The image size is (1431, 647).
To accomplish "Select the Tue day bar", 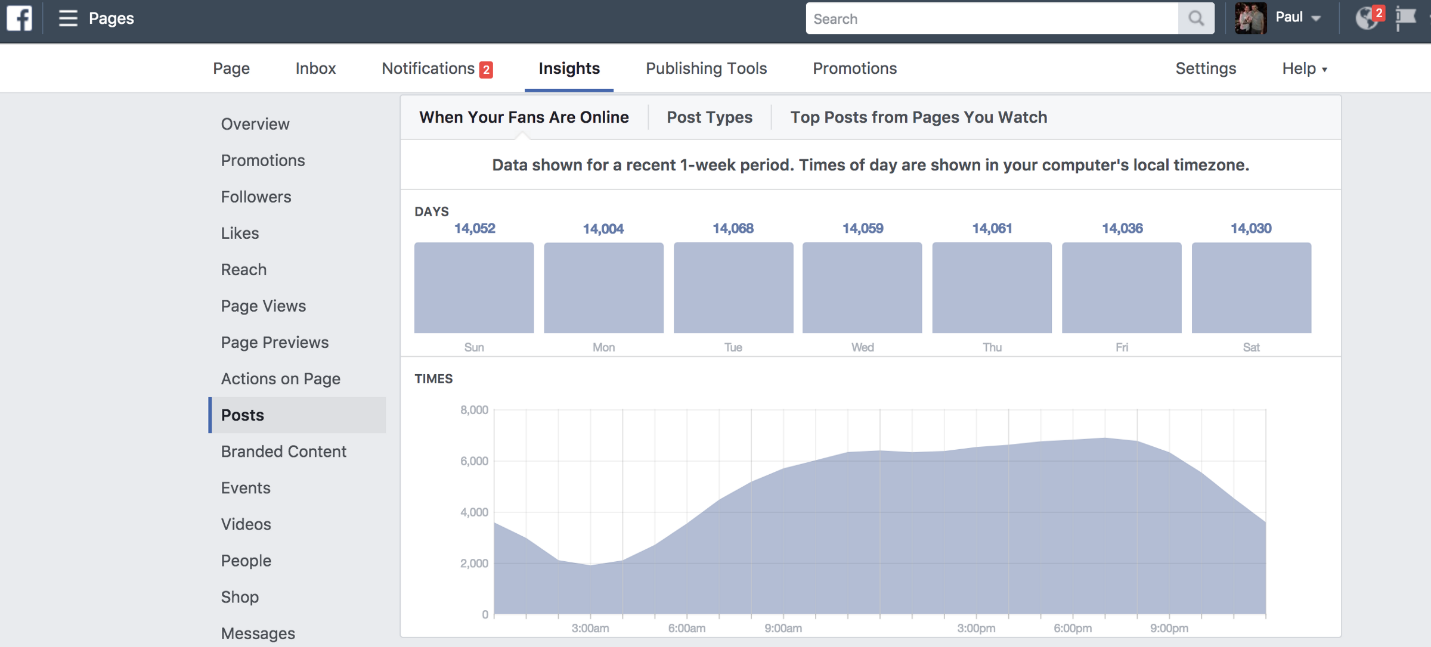I will point(734,288).
